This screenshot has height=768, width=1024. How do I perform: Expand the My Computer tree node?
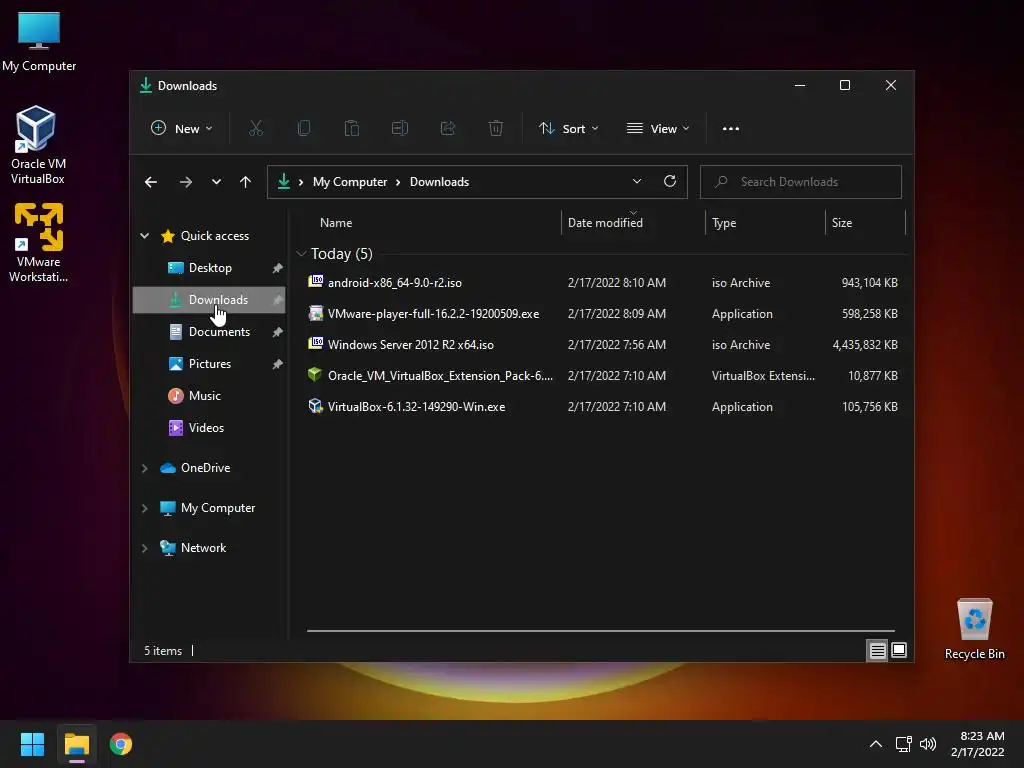145,508
